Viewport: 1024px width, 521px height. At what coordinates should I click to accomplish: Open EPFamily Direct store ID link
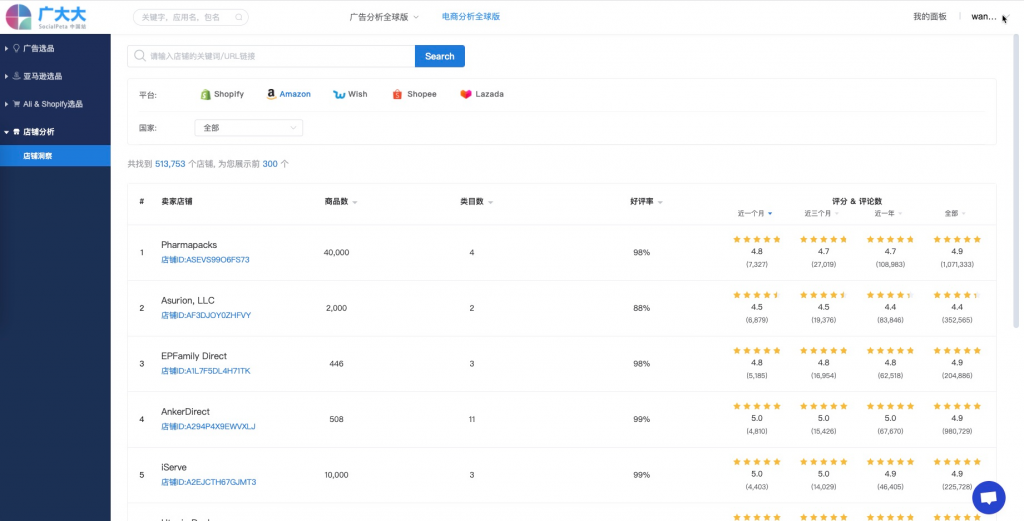[x=206, y=371]
